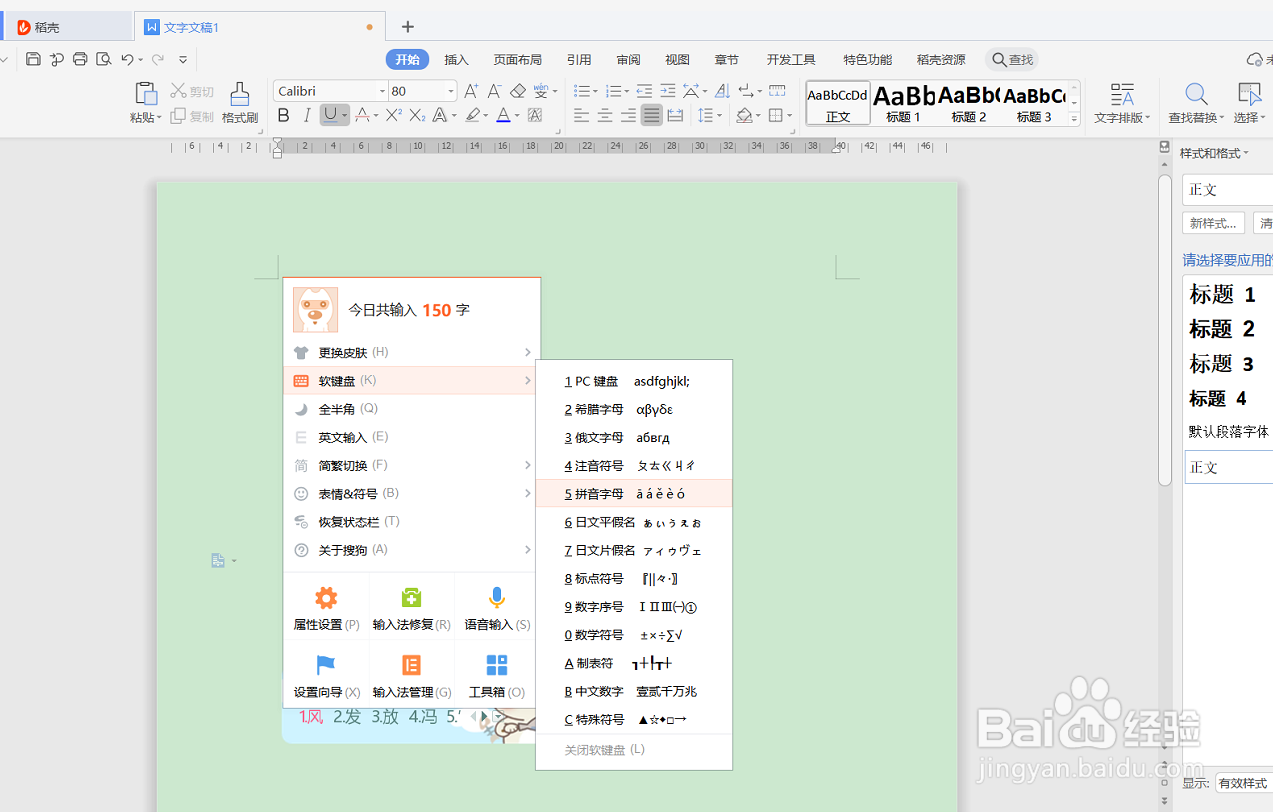This screenshot has width=1273, height=812.
Task: Click the Print Preview icon
Action: click(103, 59)
